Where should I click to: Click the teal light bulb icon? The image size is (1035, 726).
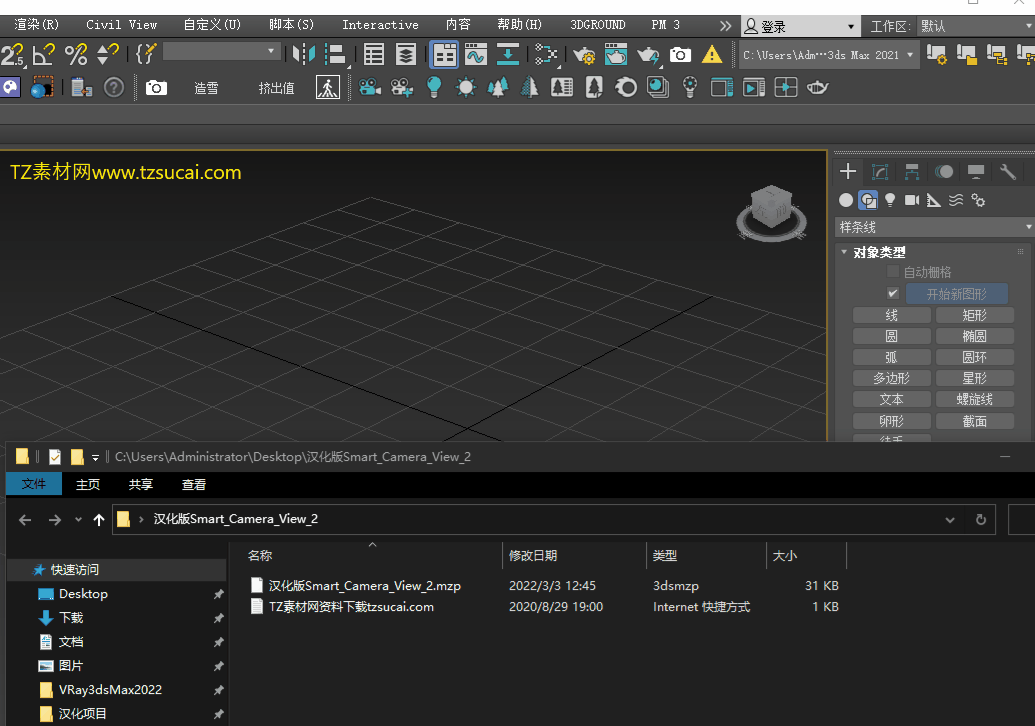pyautogui.click(x=434, y=87)
